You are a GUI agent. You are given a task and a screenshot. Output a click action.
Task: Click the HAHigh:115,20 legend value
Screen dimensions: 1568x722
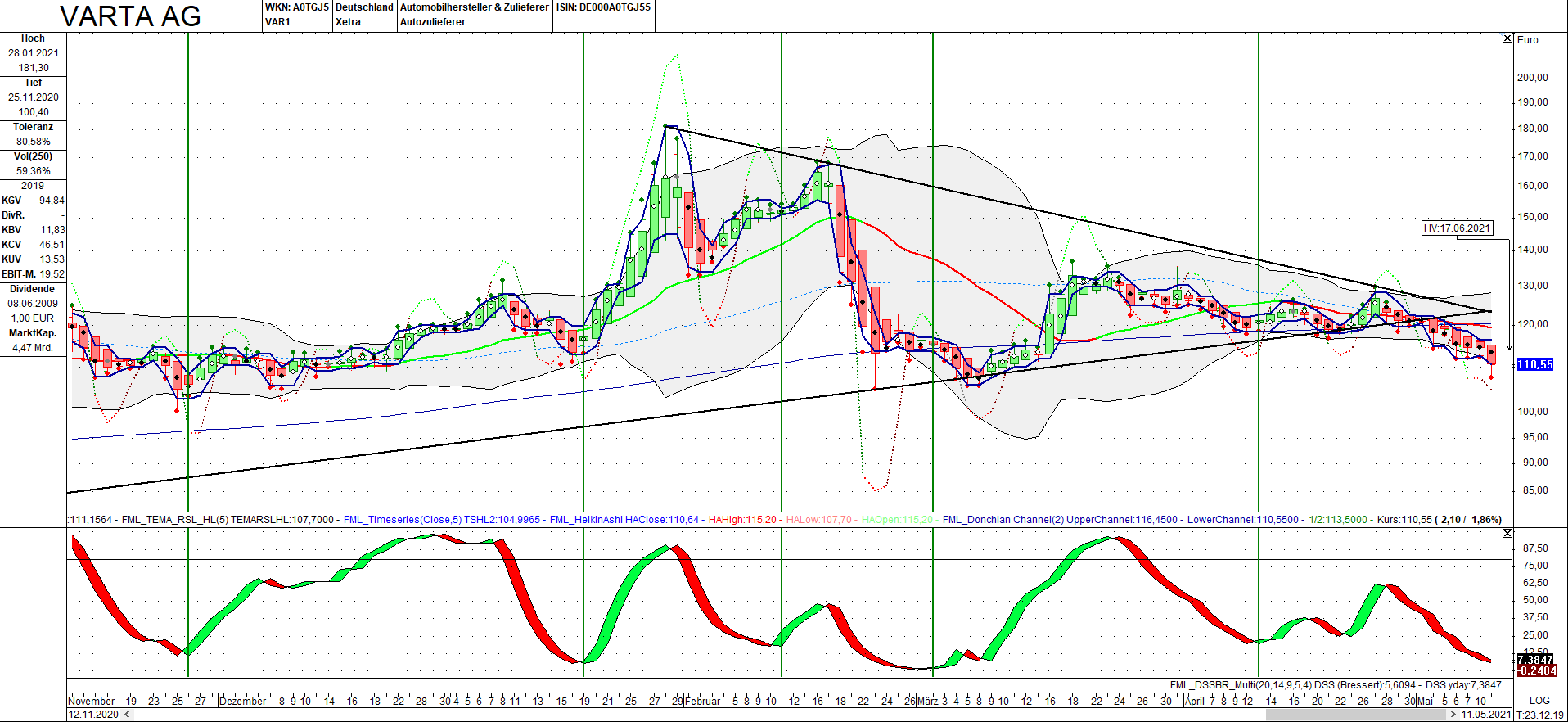(x=742, y=520)
